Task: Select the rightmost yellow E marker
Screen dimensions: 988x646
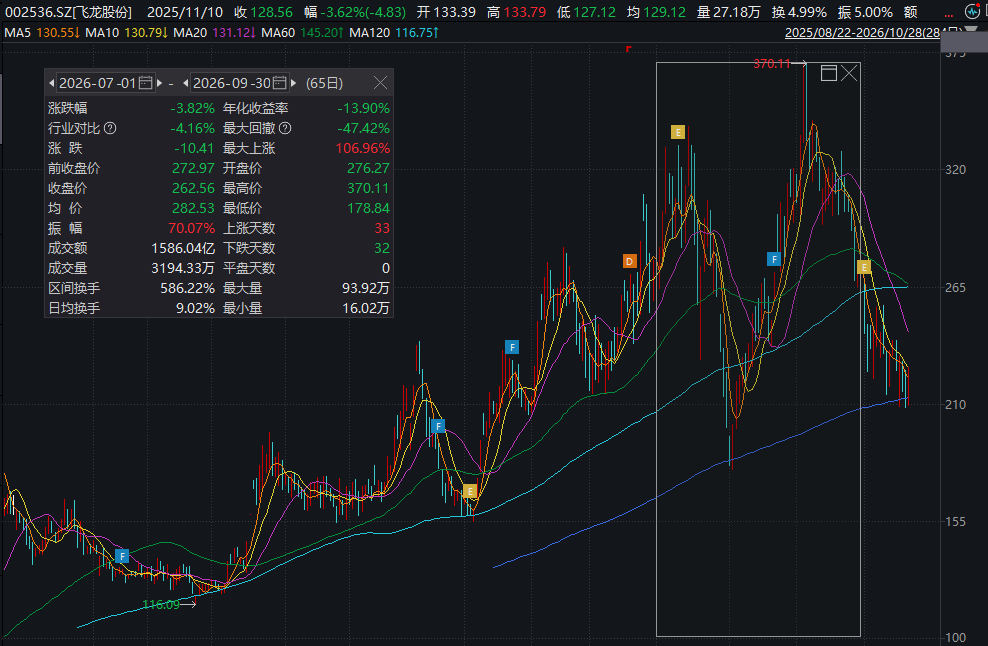Action: (x=864, y=267)
